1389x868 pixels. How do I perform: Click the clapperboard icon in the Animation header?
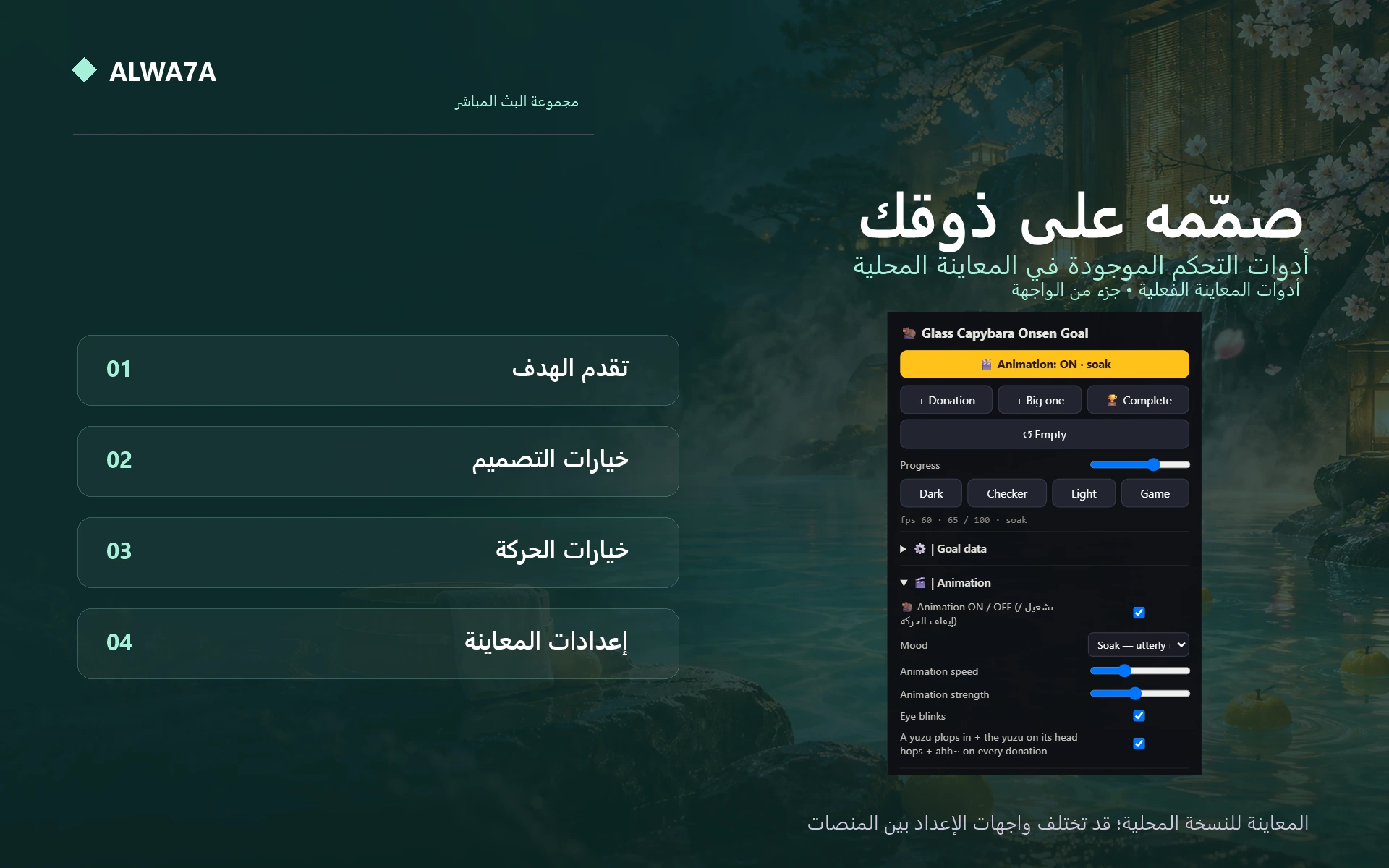tap(920, 583)
